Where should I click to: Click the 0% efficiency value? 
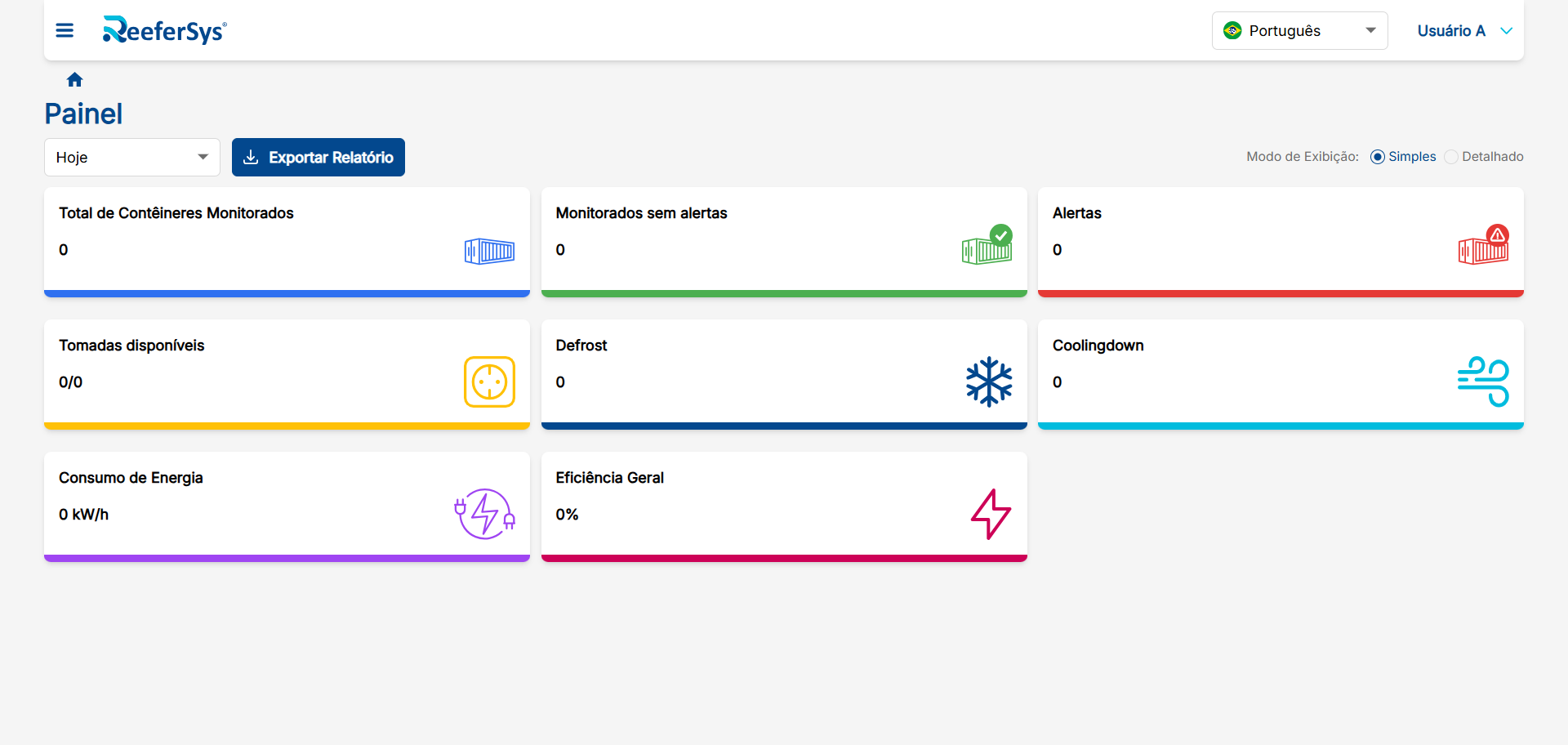tap(567, 515)
